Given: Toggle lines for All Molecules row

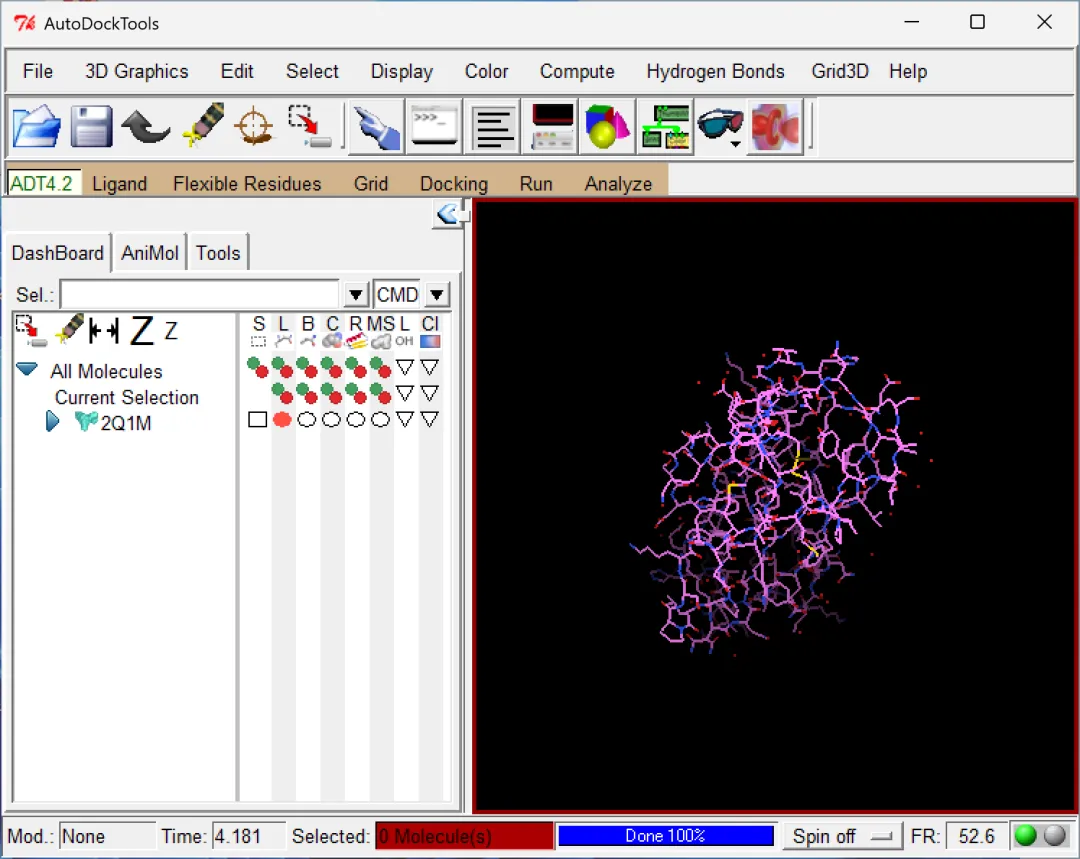Looking at the screenshot, I should pyautogui.click(x=282, y=368).
